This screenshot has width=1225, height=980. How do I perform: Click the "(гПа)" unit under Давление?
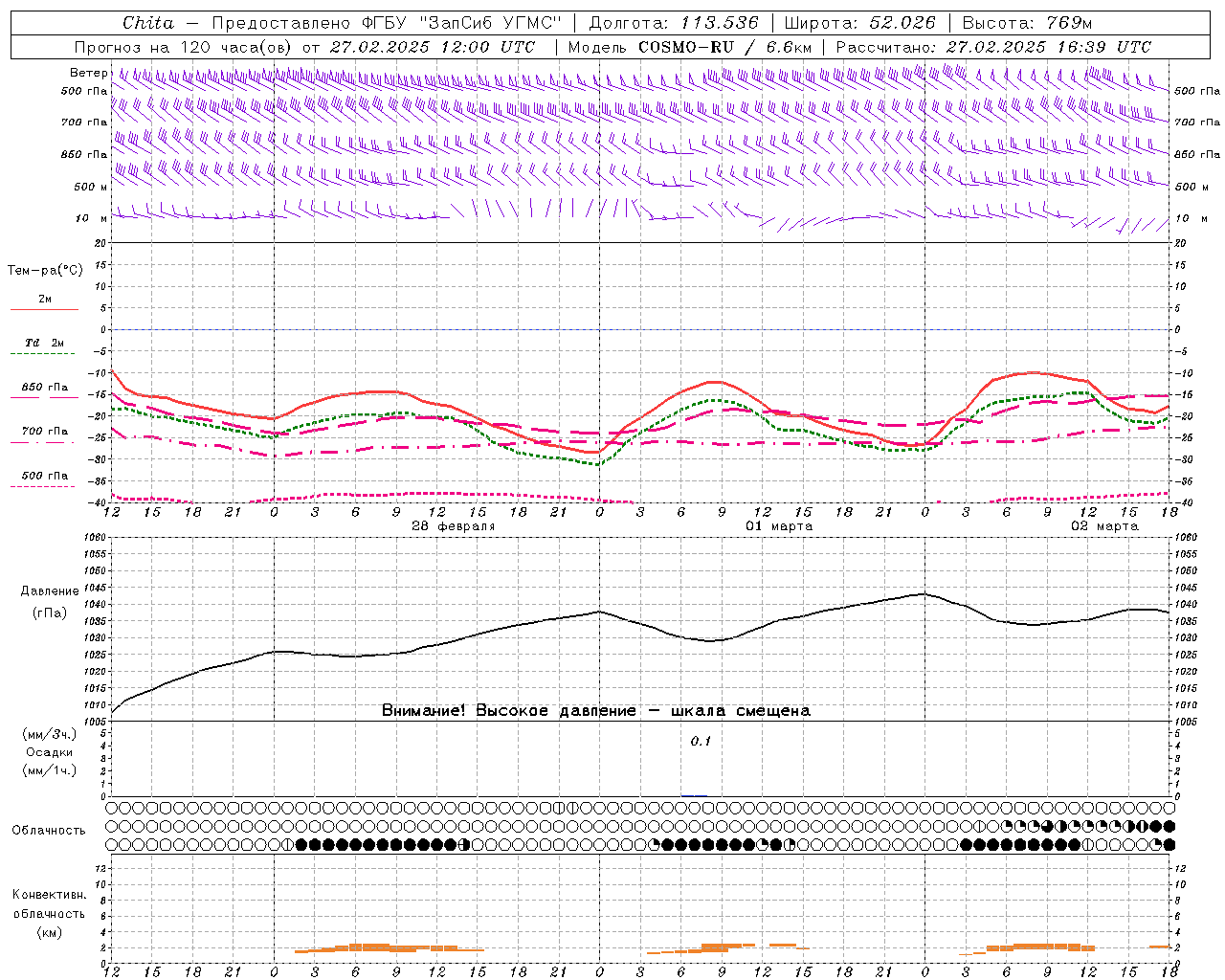click(49, 612)
